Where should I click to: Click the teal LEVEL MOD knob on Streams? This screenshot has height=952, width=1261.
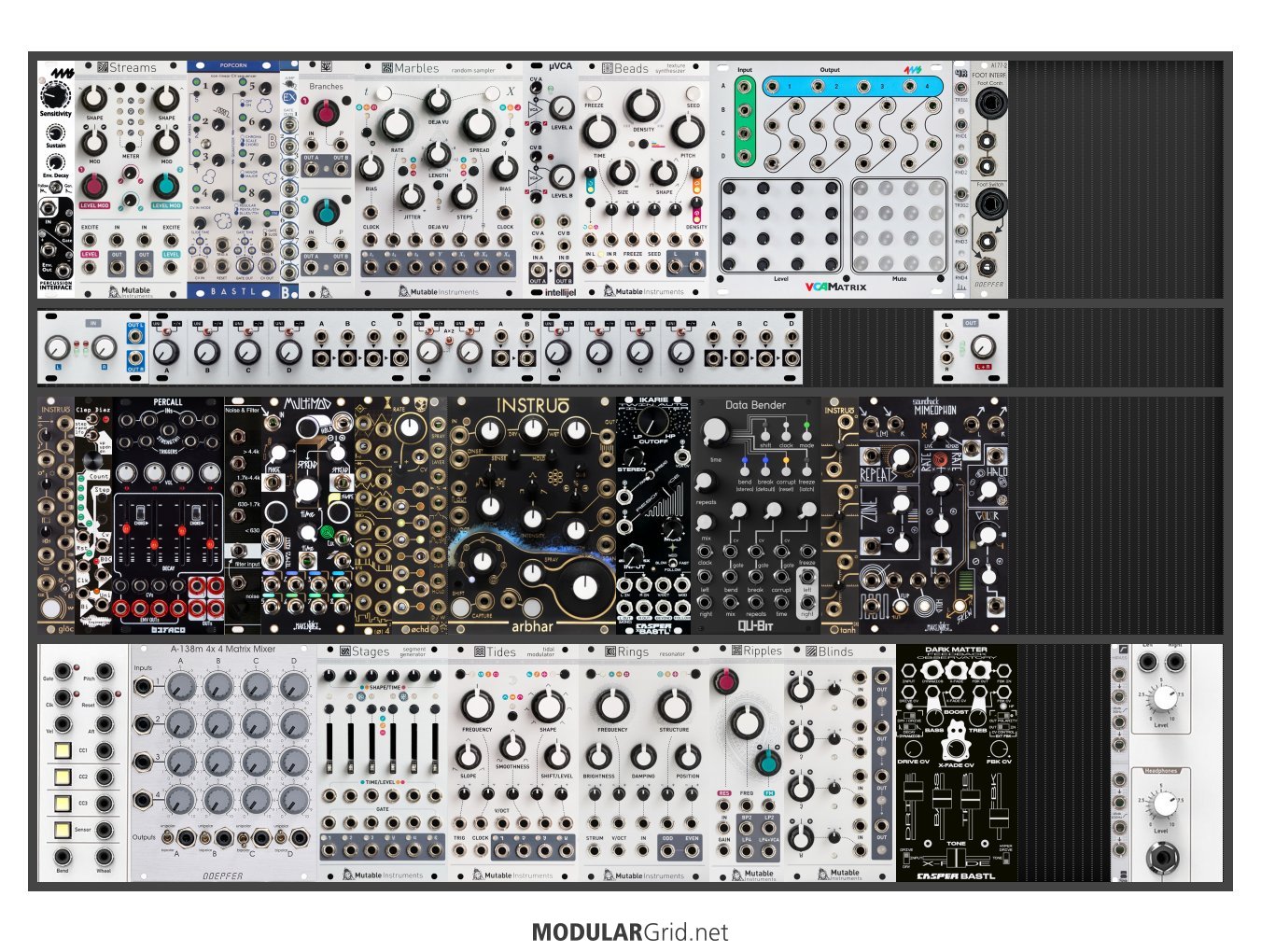(166, 185)
